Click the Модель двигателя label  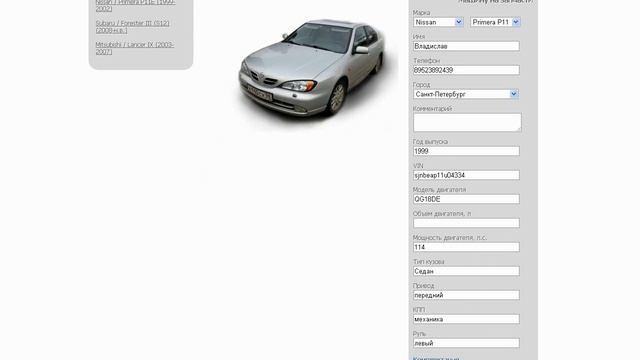coord(439,190)
